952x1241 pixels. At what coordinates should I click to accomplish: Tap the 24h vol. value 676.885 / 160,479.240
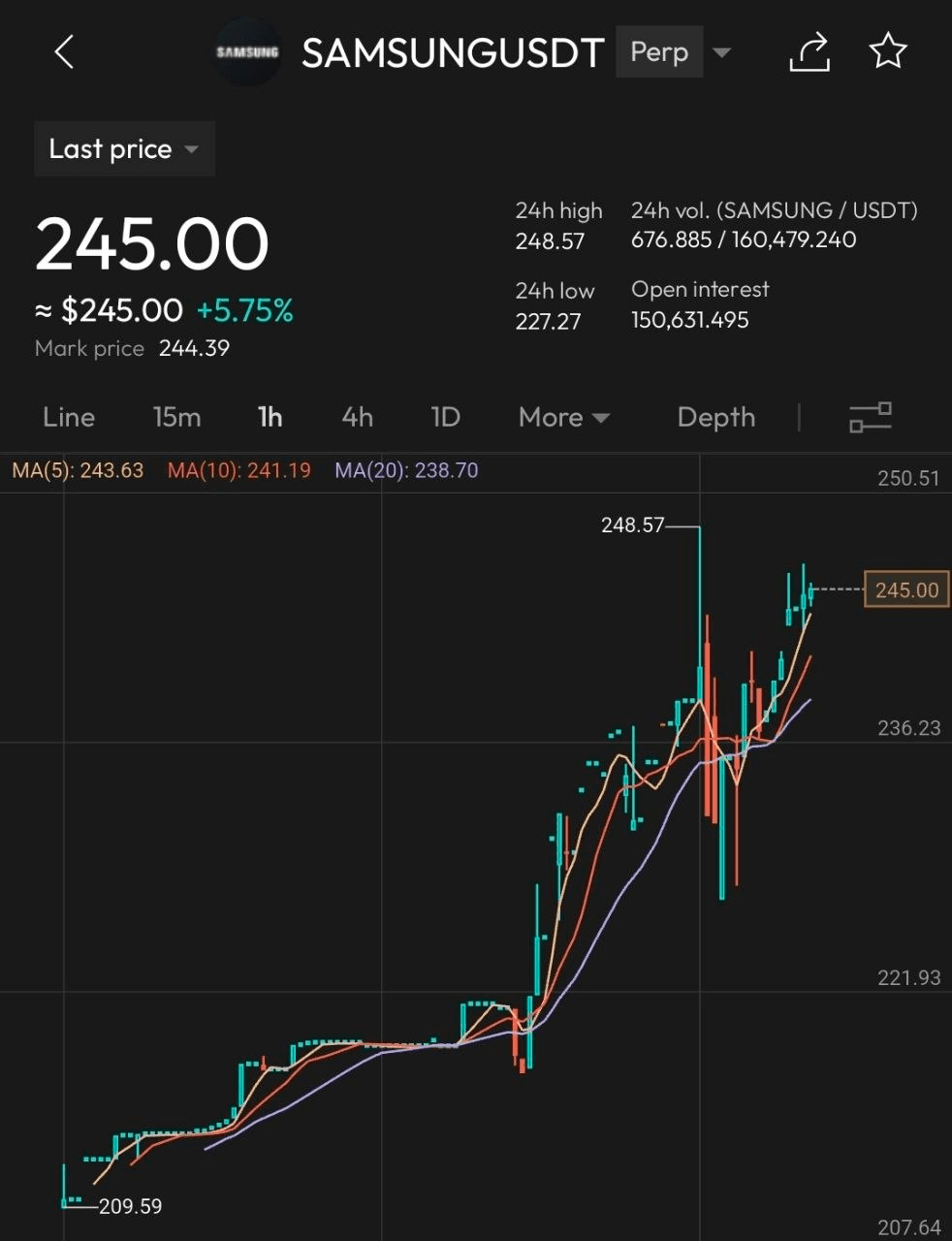pos(744,239)
